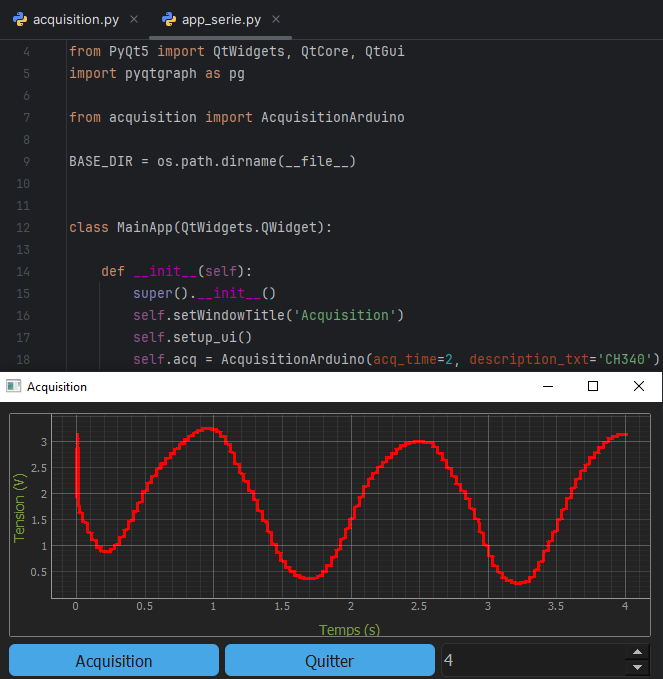Switch to the acquisition.py tab
This screenshot has height=679, width=663.
(x=66, y=19)
